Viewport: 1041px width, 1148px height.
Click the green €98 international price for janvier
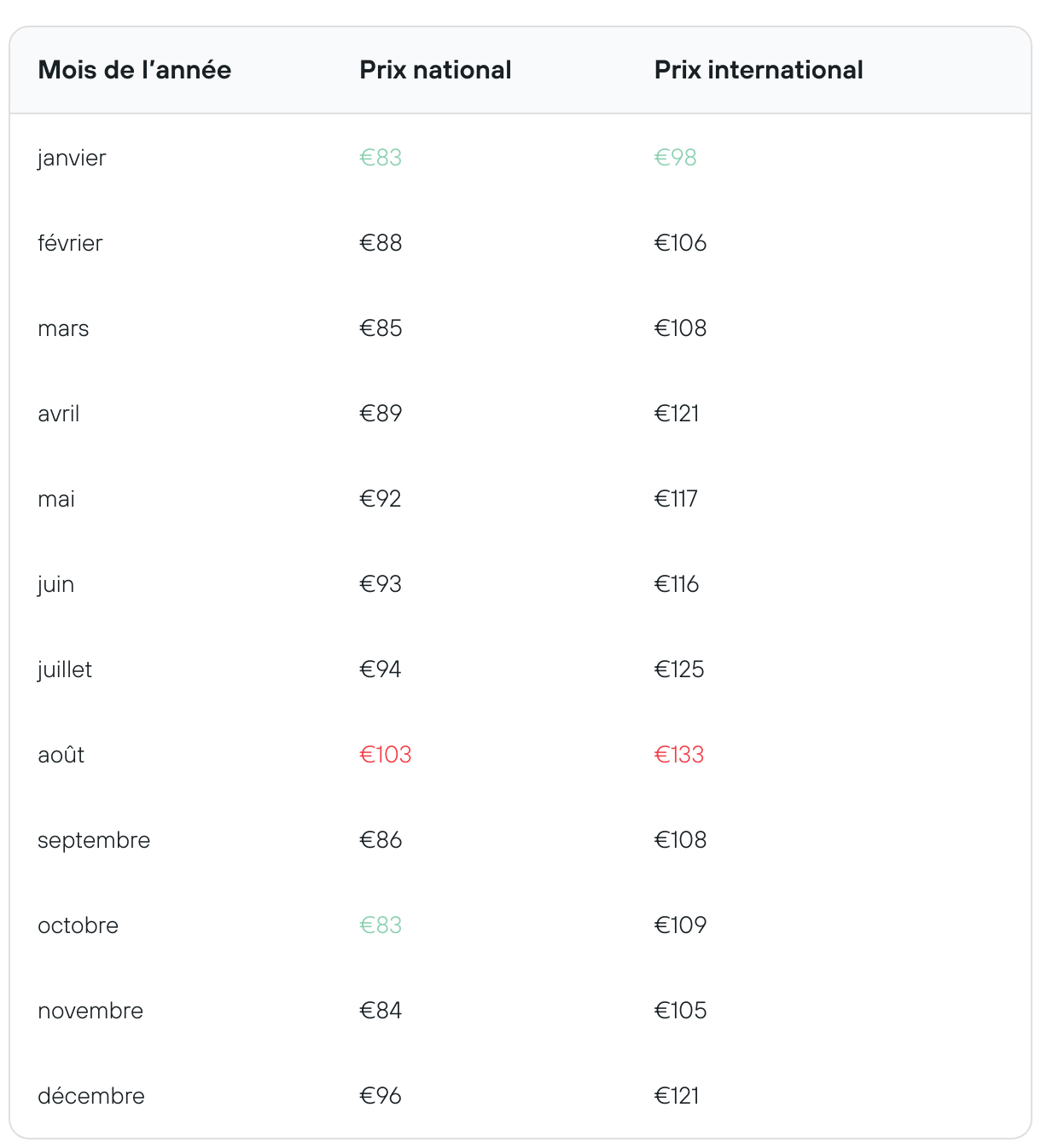676,158
